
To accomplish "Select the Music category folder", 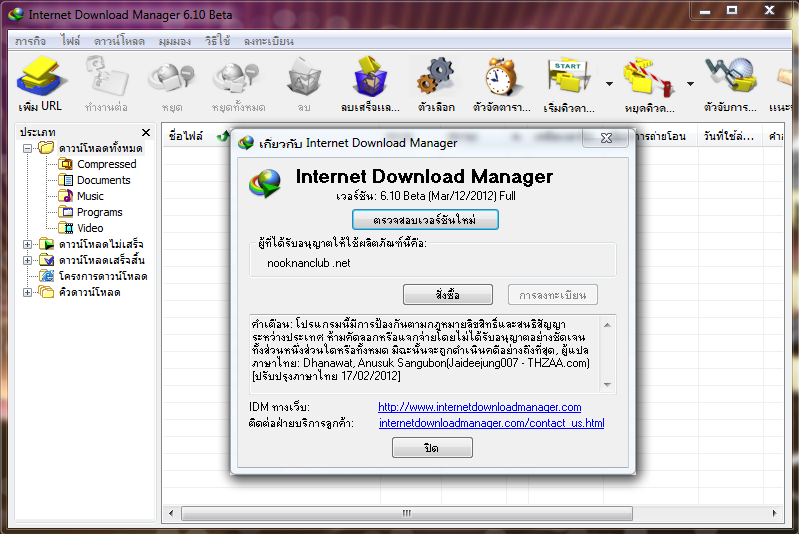I will (x=81, y=196).
